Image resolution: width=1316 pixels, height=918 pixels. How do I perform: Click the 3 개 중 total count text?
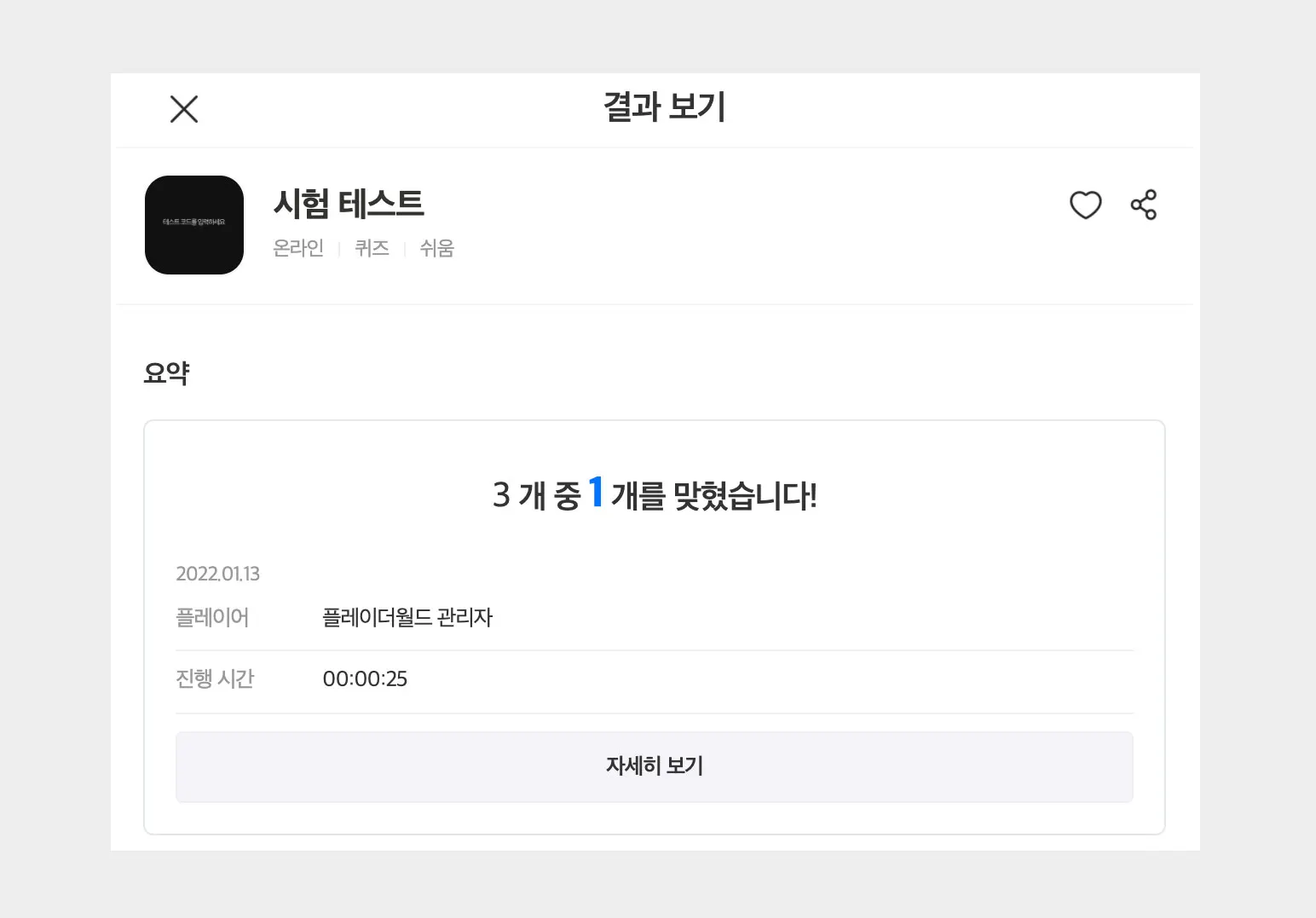[x=536, y=495]
